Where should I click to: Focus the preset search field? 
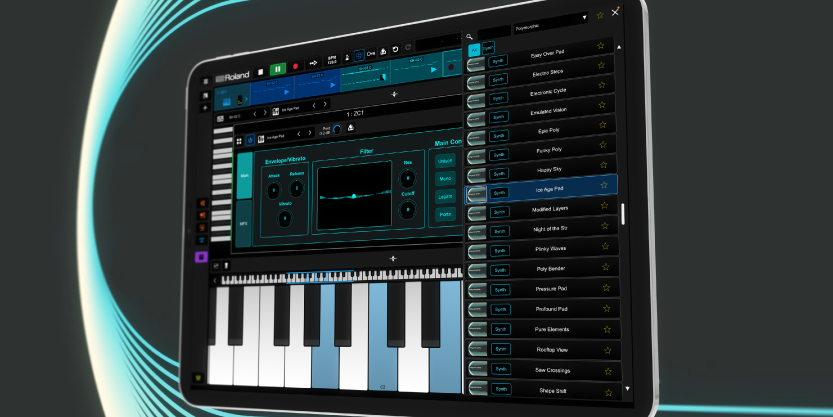(x=494, y=33)
